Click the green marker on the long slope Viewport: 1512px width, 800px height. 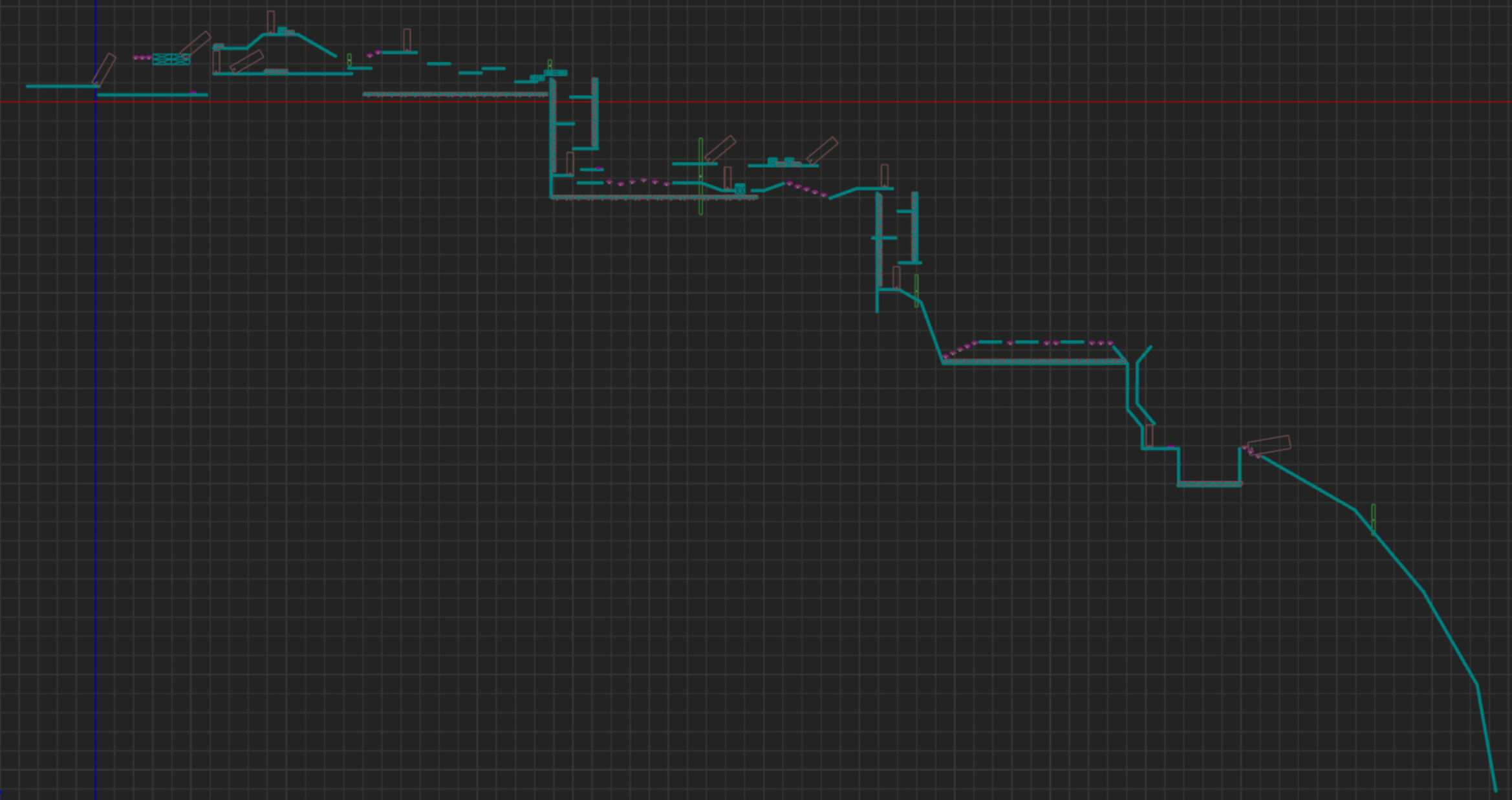coord(1373,518)
